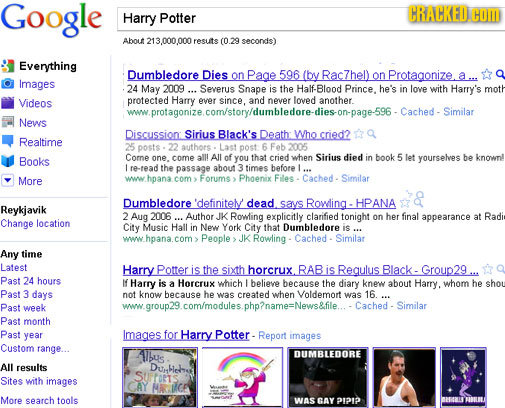Open Similar pages for JK Rowling hpana result
505x408 pixels.
(x=350, y=238)
